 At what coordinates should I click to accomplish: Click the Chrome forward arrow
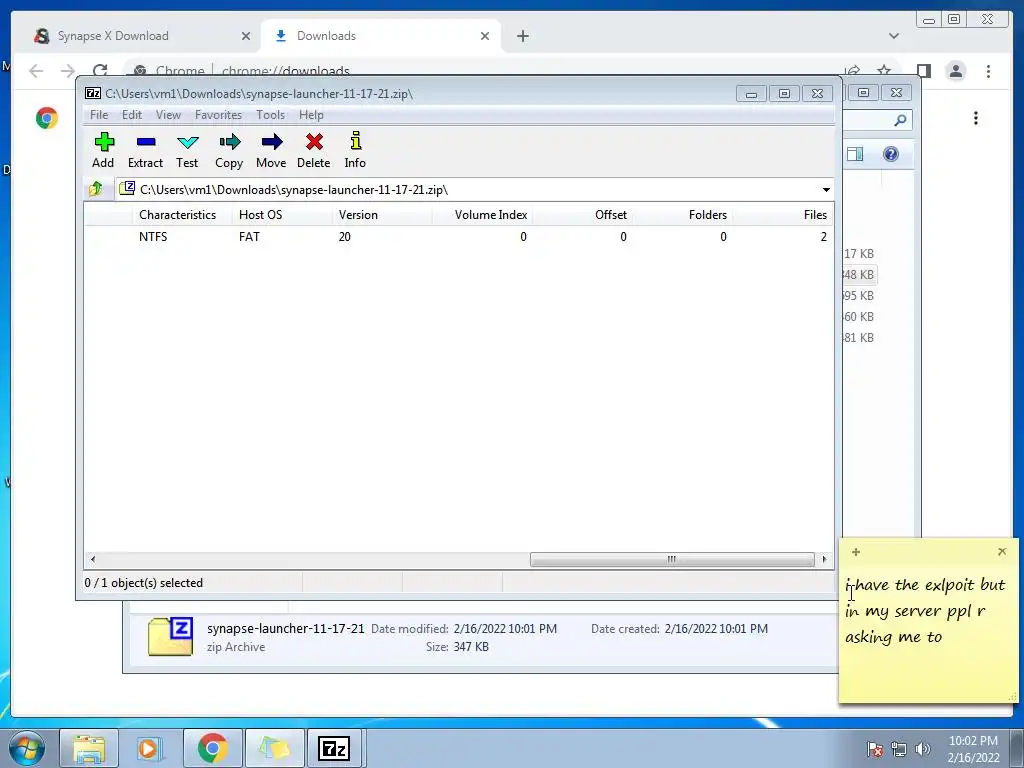click(x=68, y=71)
